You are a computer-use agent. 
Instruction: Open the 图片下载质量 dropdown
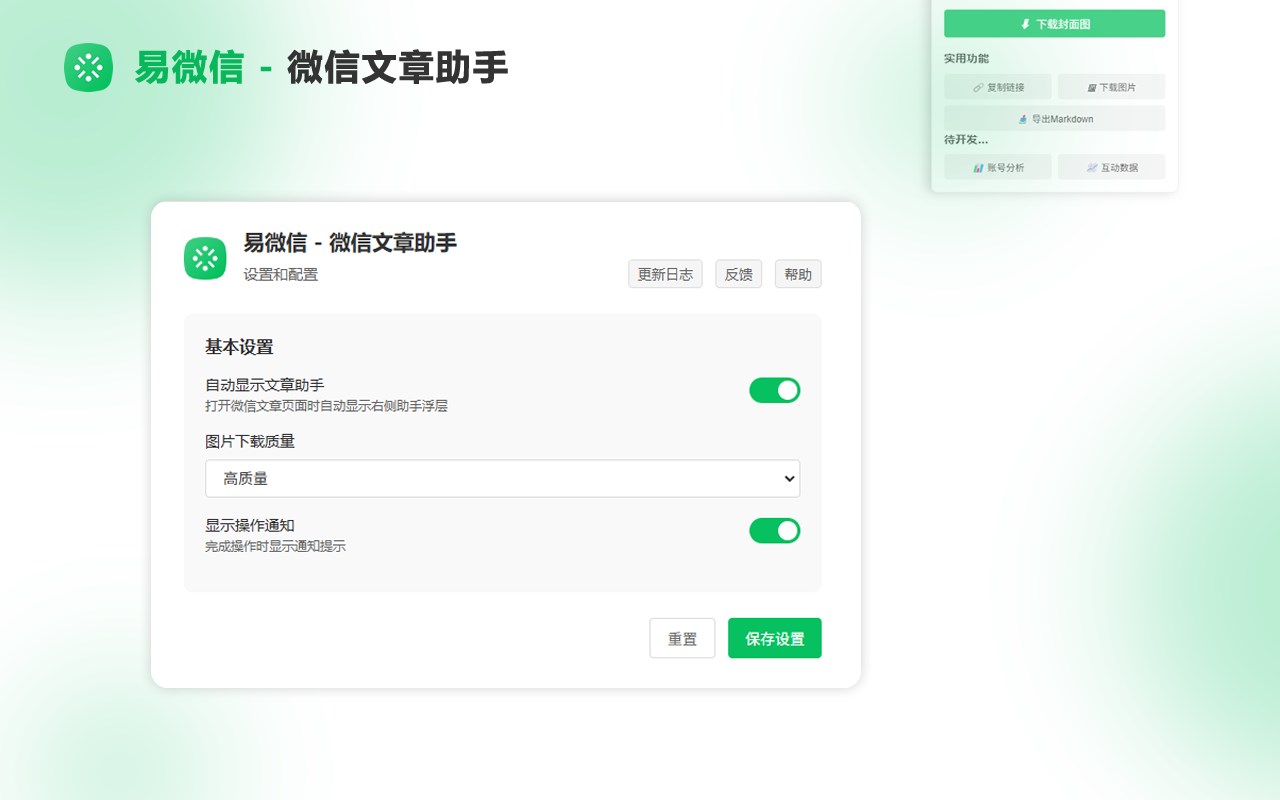pos(502,479)
